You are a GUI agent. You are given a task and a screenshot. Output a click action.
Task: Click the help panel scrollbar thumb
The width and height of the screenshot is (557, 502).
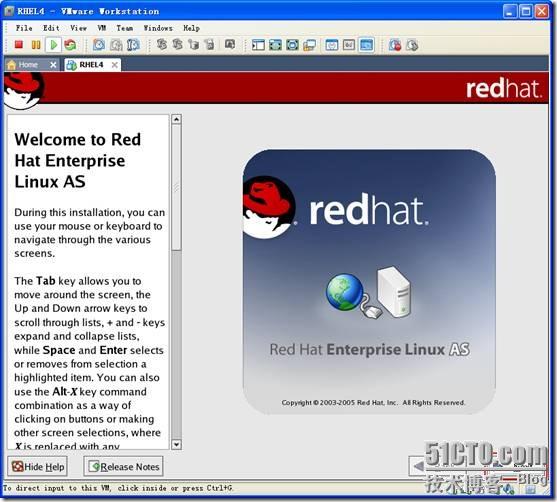177,187
